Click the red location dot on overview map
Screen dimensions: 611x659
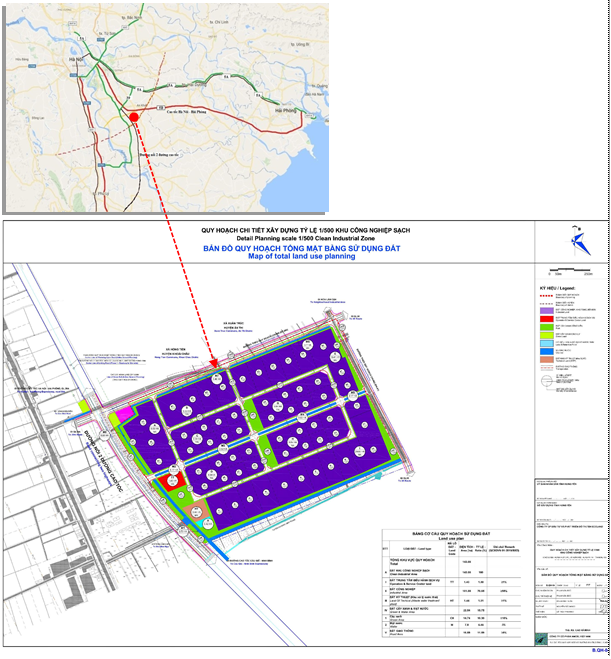(x=133, y=118)
